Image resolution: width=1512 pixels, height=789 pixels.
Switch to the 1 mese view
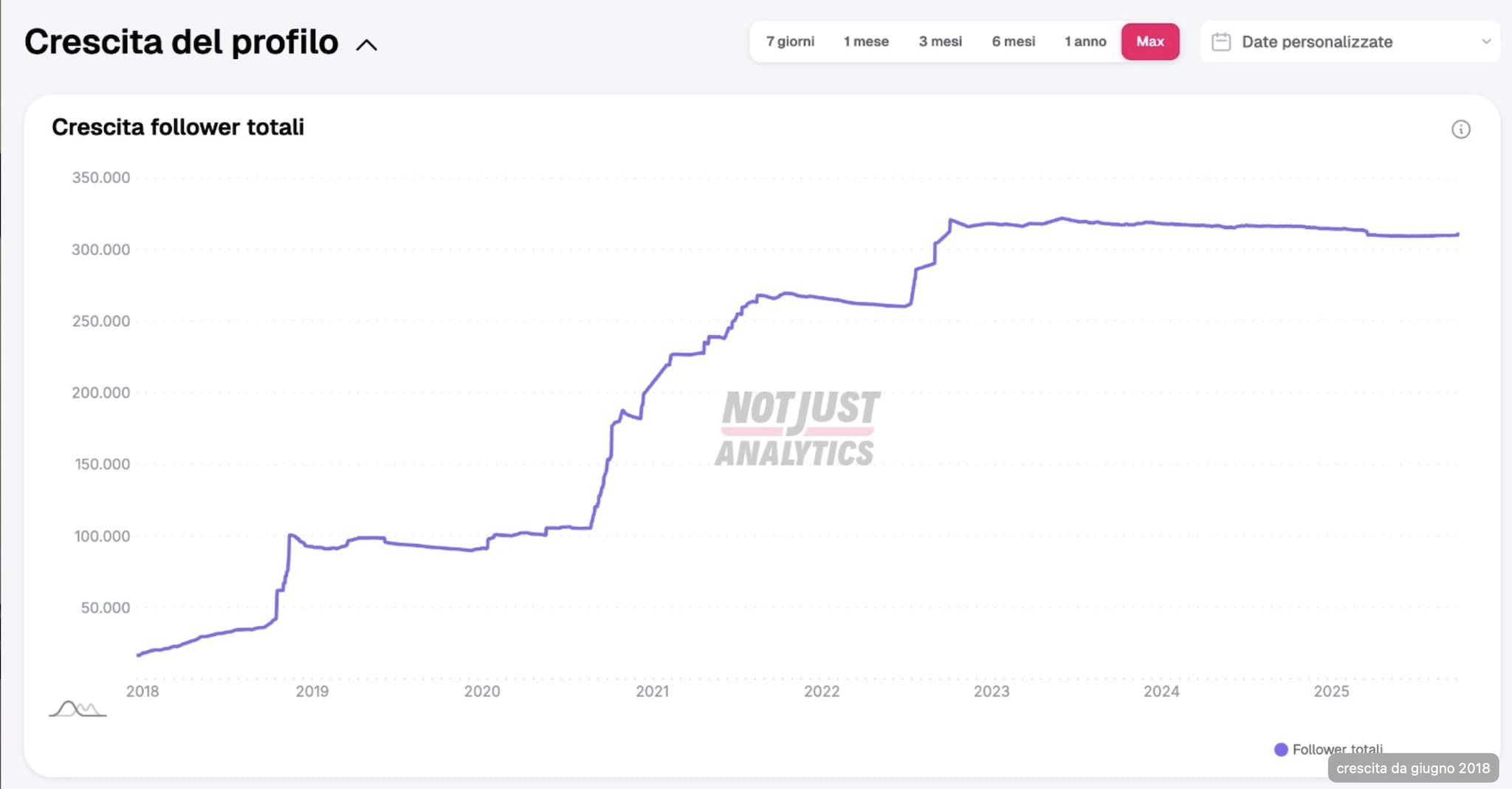866,42
